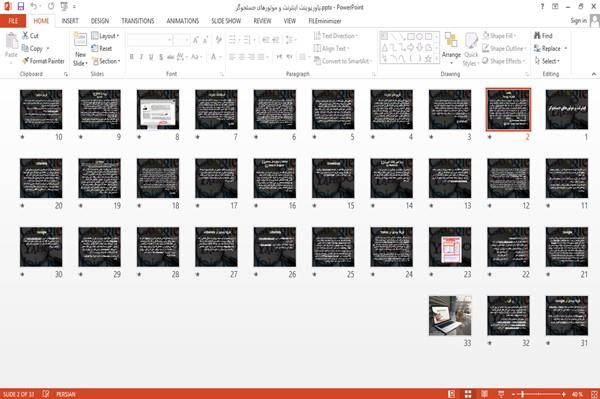Open the Normal view icon in status bar

(452, 394)
